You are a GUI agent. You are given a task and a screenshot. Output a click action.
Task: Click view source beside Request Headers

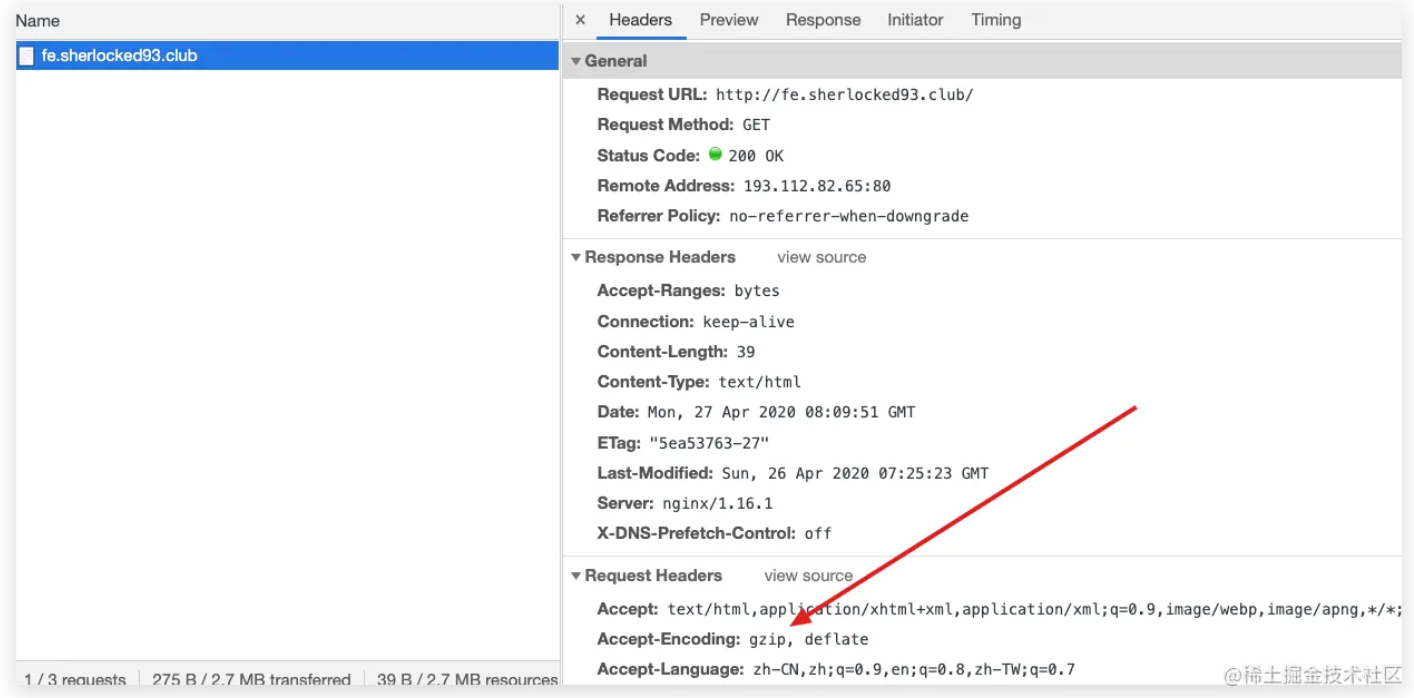click(808, 576)
